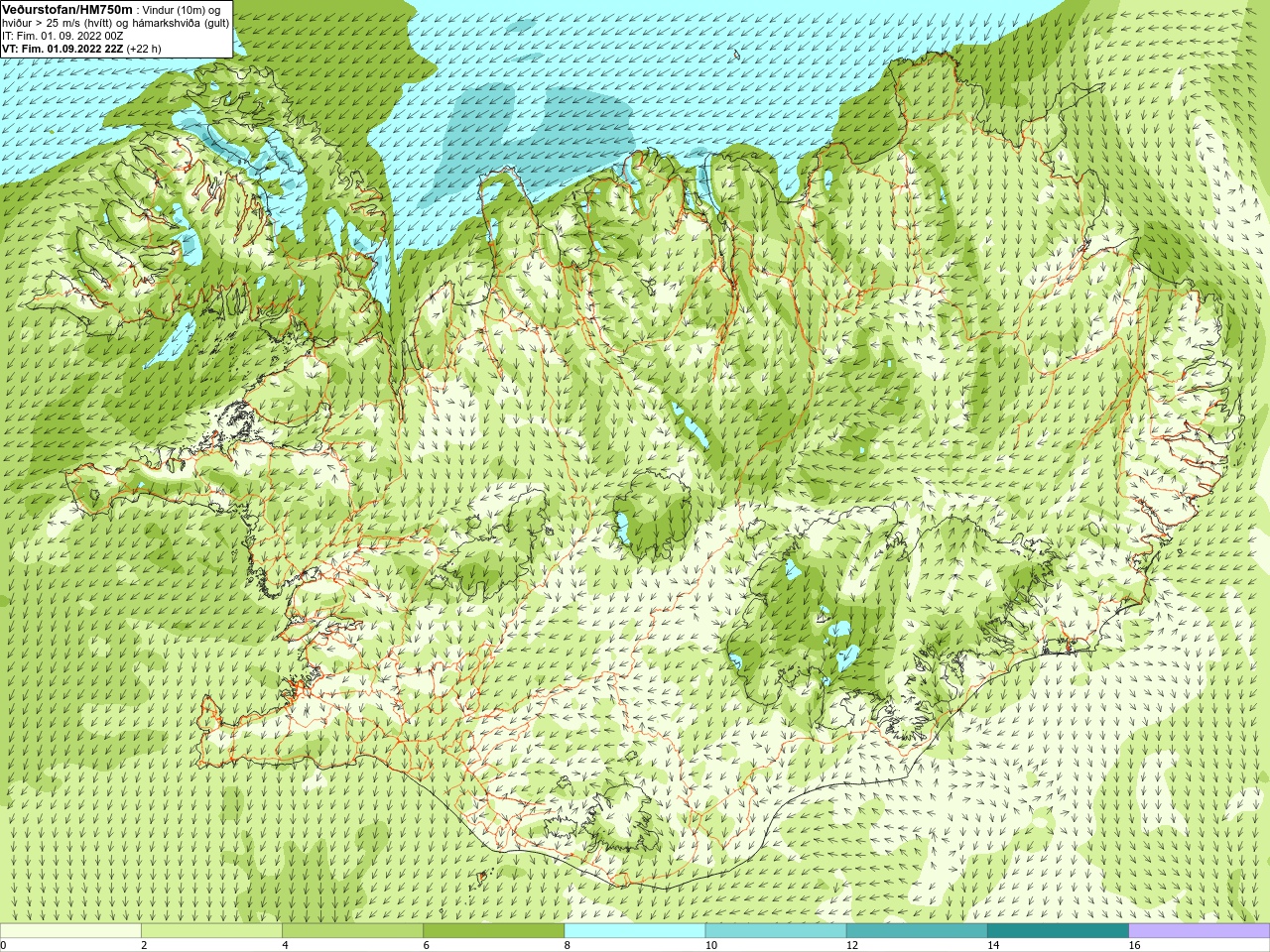The image size is (1270, 952).
Task: Click the "VT: Fim. 01.09.2022 22Z (+22 h)" line
Action: [x=81, y=48]
